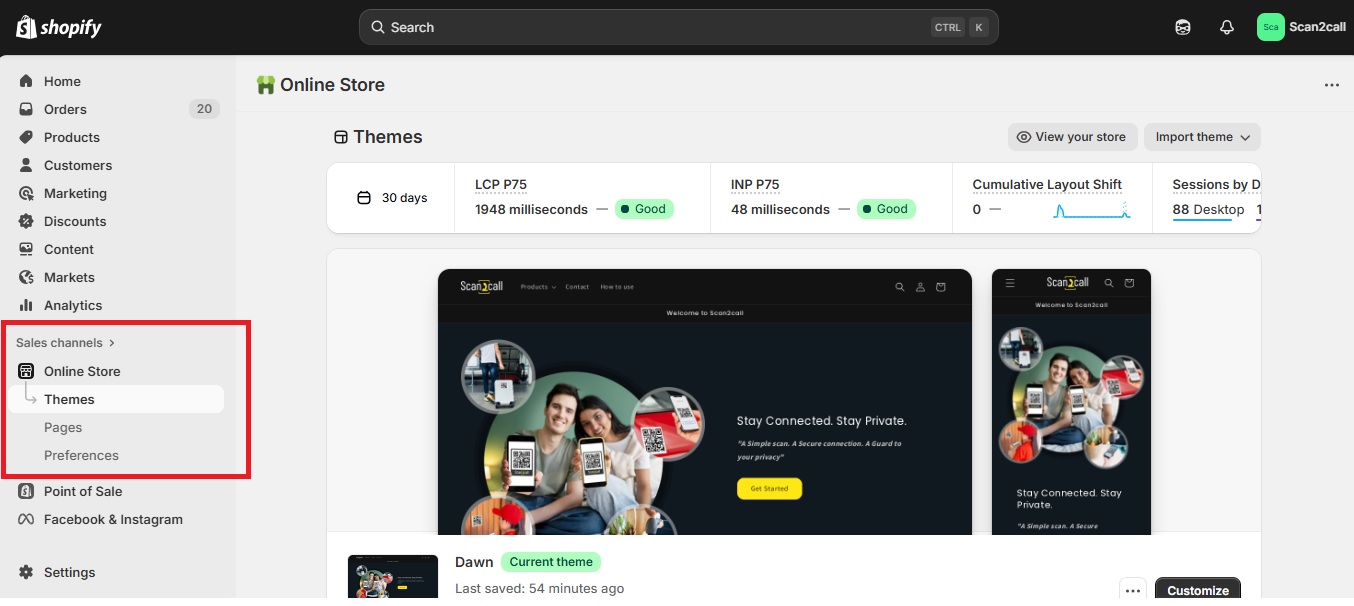1354x606 pixels.
Task: Open the Content section
Action: pyautogui.click(x=69, y=249)
